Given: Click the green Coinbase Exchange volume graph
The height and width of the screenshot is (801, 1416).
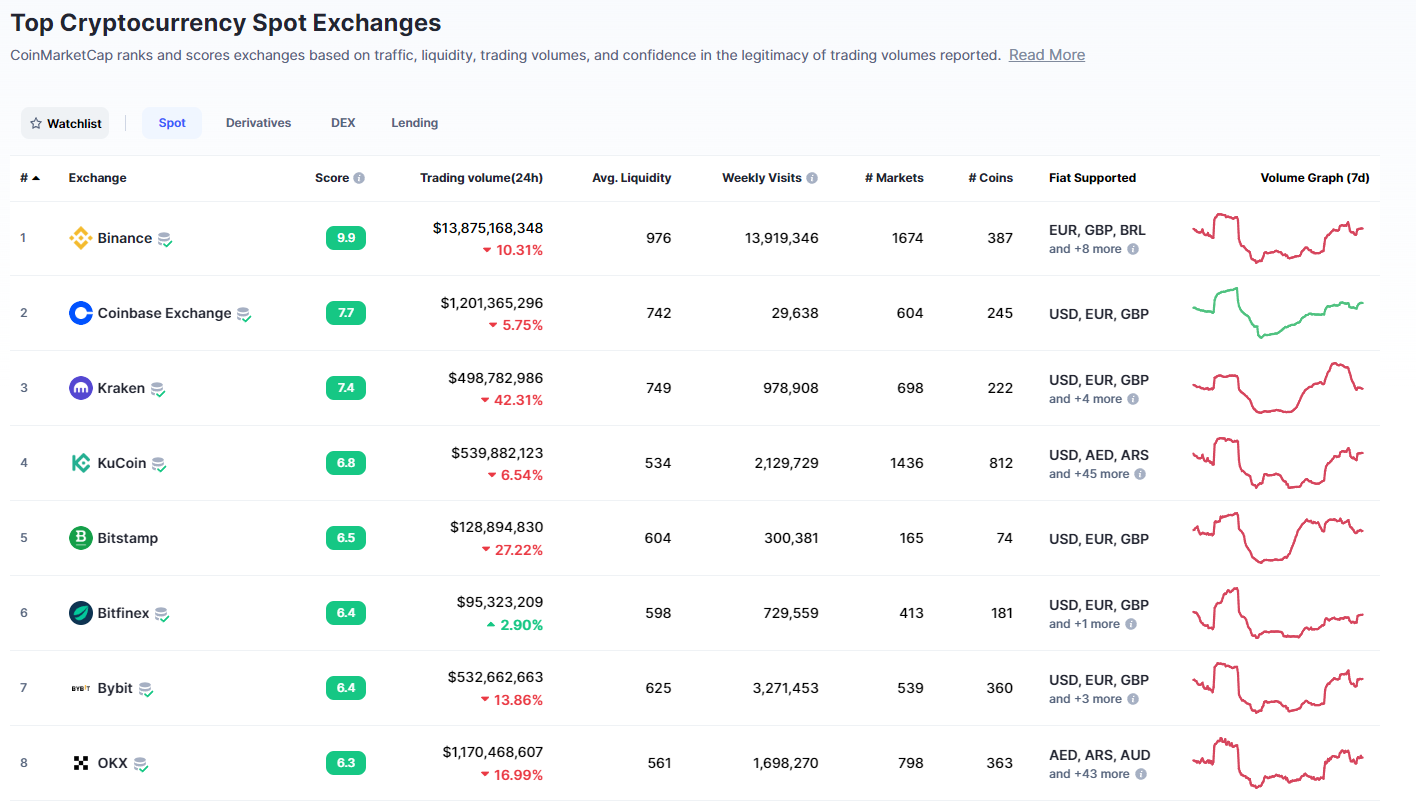Looking at the screenshot, I should tap(1278, 313).
